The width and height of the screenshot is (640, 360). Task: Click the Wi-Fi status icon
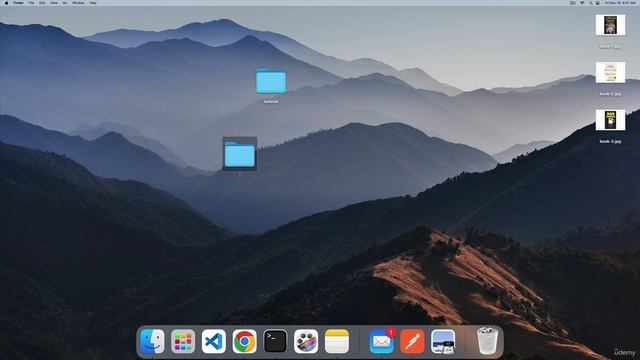(x=582, y=3)
